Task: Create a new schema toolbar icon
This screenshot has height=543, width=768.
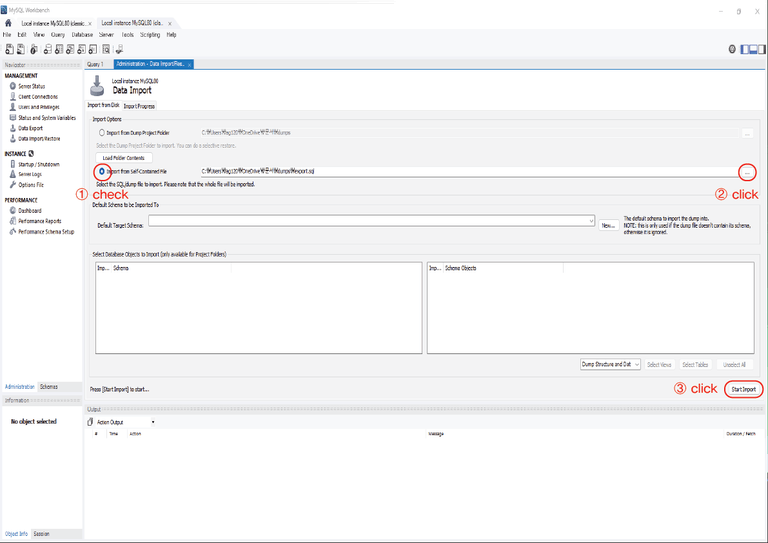Action: tap(48, 49)
